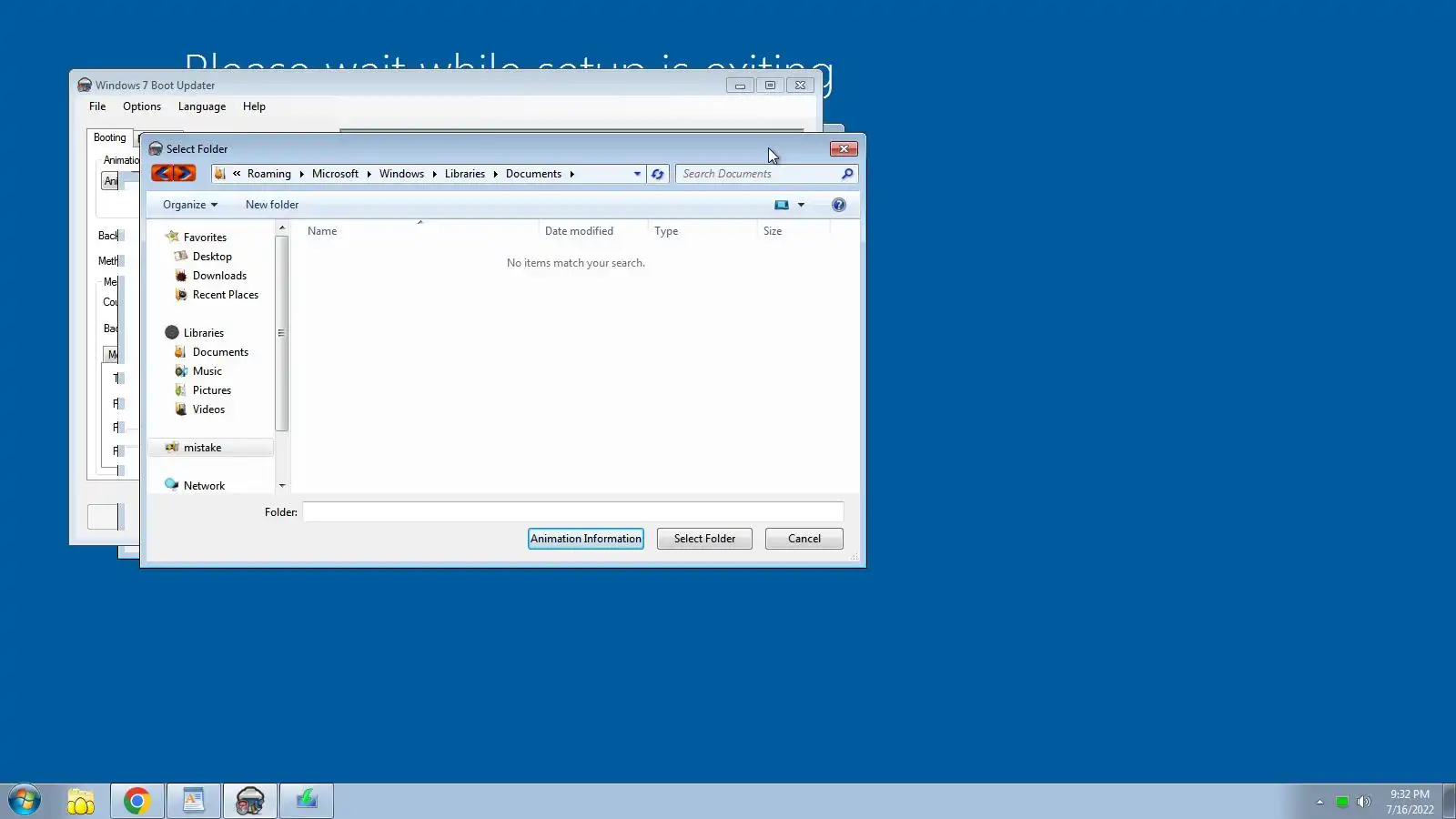Open the Boot Updater taskbar icon
Screen dimensions: 1456x819
[x=250, y=801]
